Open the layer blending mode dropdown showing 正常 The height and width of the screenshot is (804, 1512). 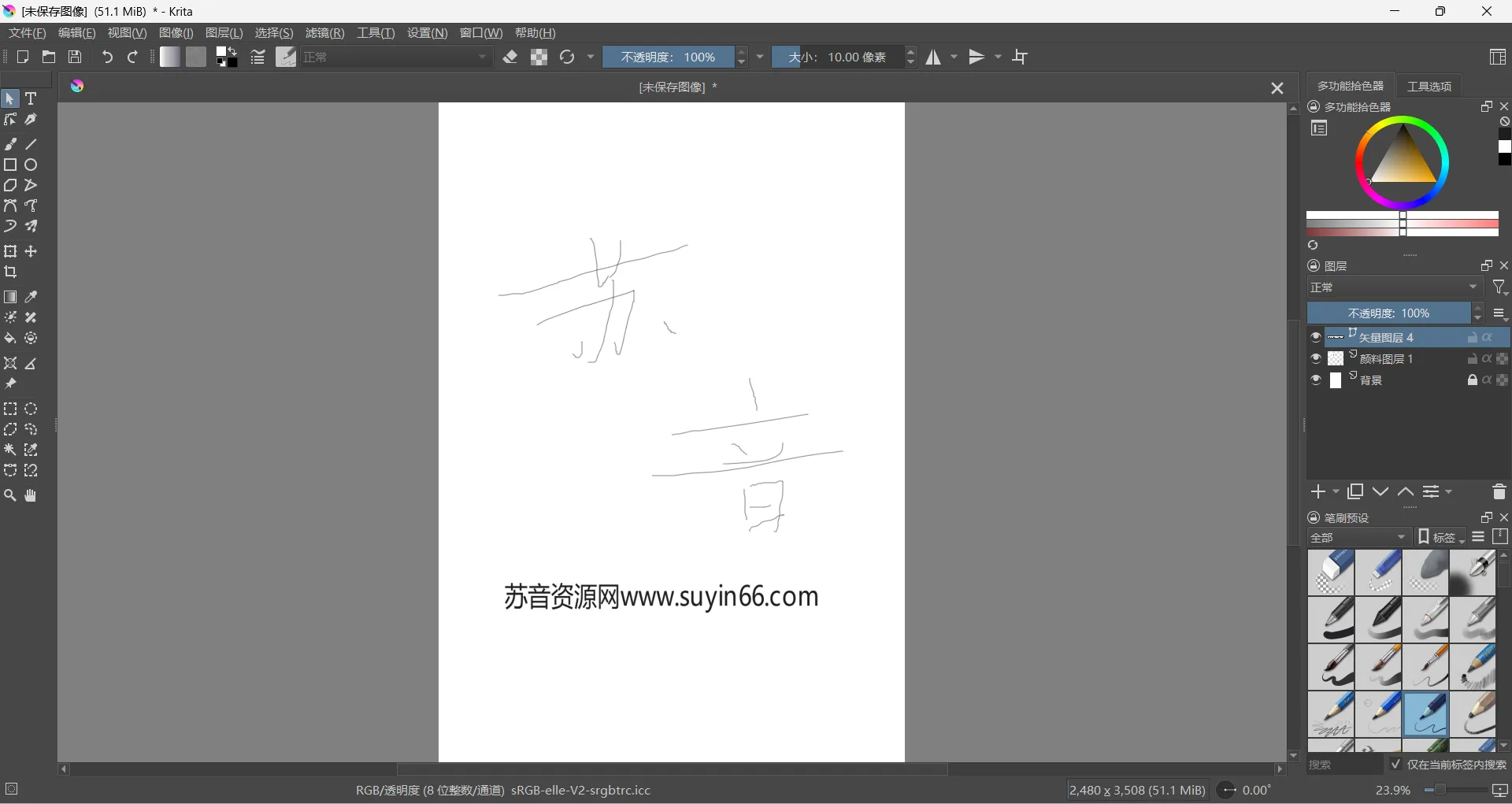tap(1394, 287)
